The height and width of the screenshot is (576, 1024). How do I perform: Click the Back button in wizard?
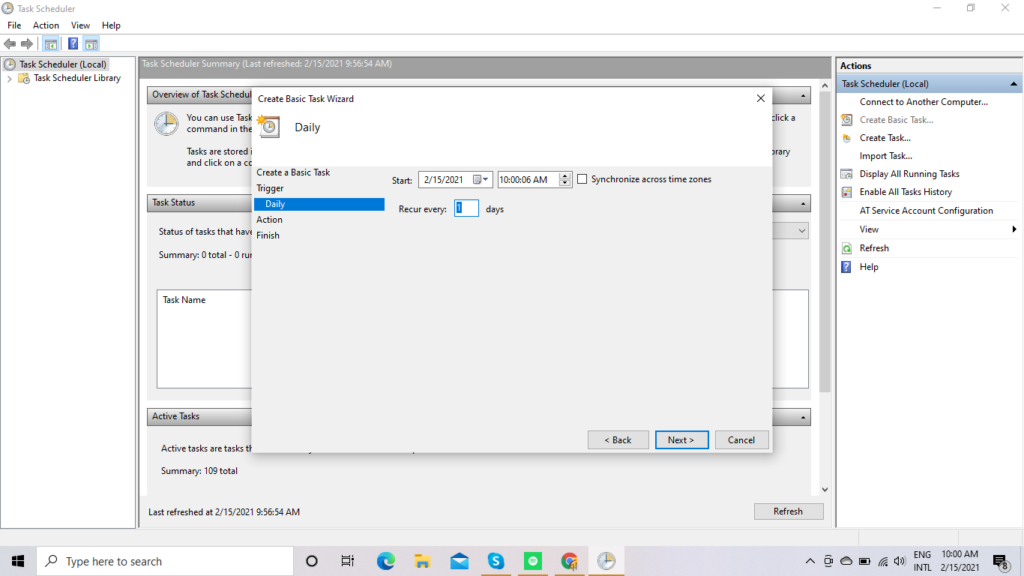618,440
